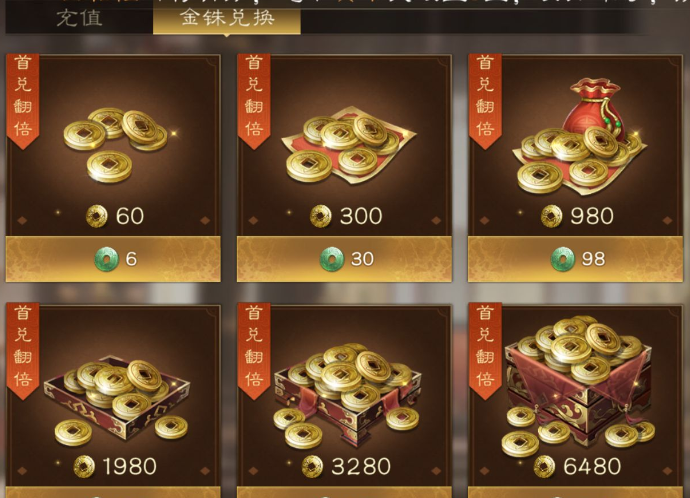Image resolution: width=690 pixels, height=498 pixels.
Task: Buy the 980 gold coins for 98 jade
Action: (x=575, y=259)
